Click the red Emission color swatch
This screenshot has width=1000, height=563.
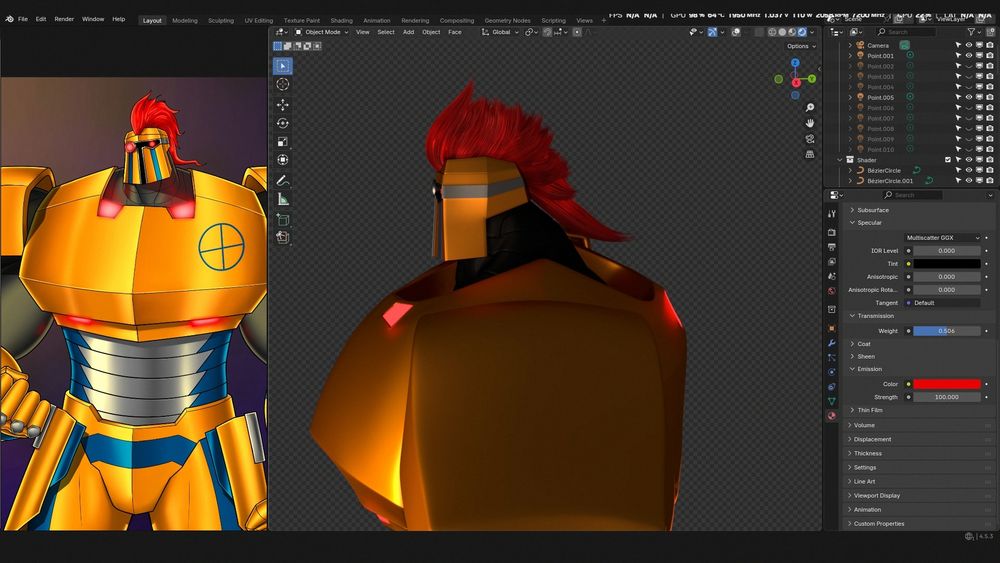[x=946, y=384]
